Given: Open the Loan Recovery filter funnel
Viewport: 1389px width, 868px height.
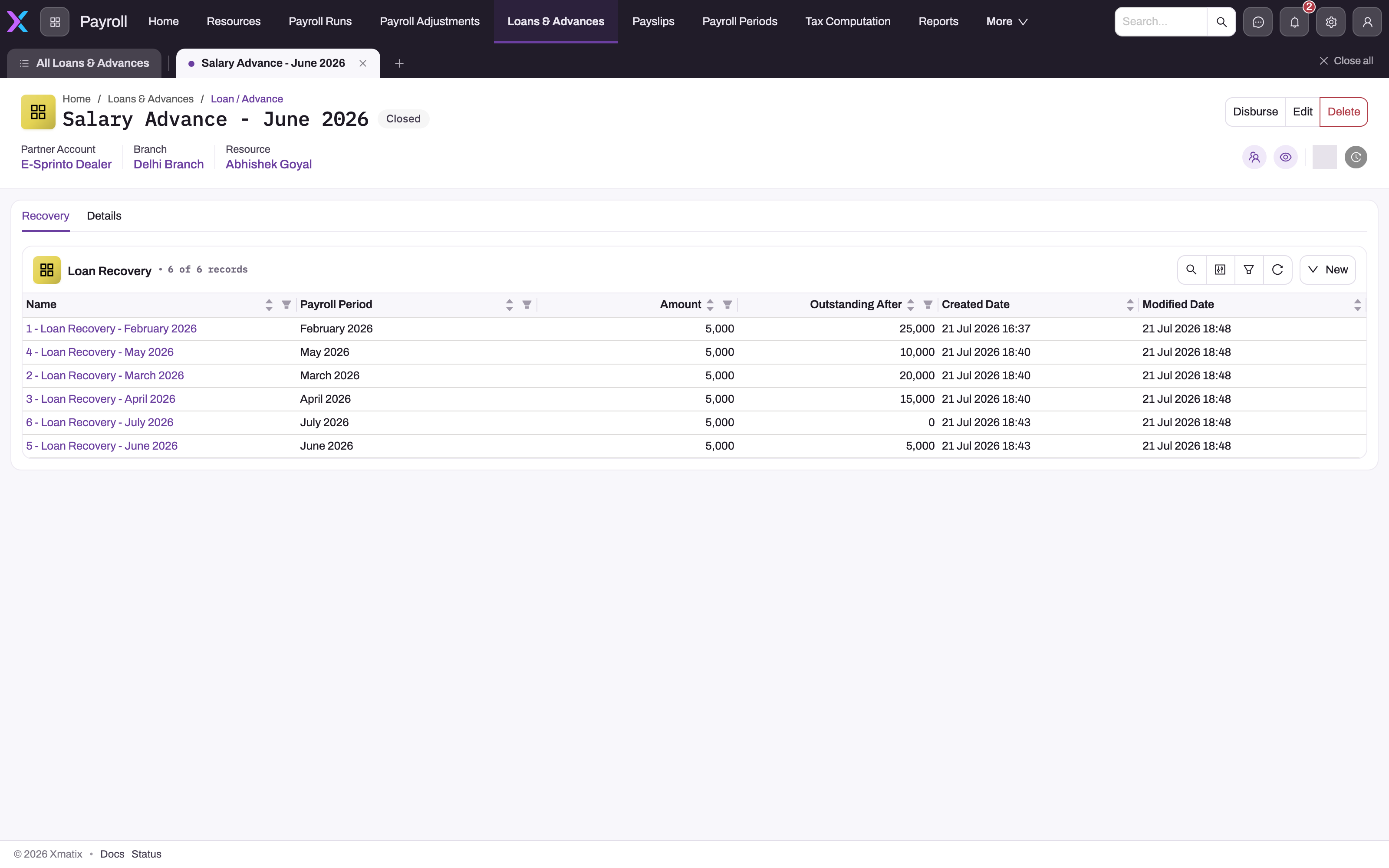Looking at the screenshot, I should pos(1248,270).
